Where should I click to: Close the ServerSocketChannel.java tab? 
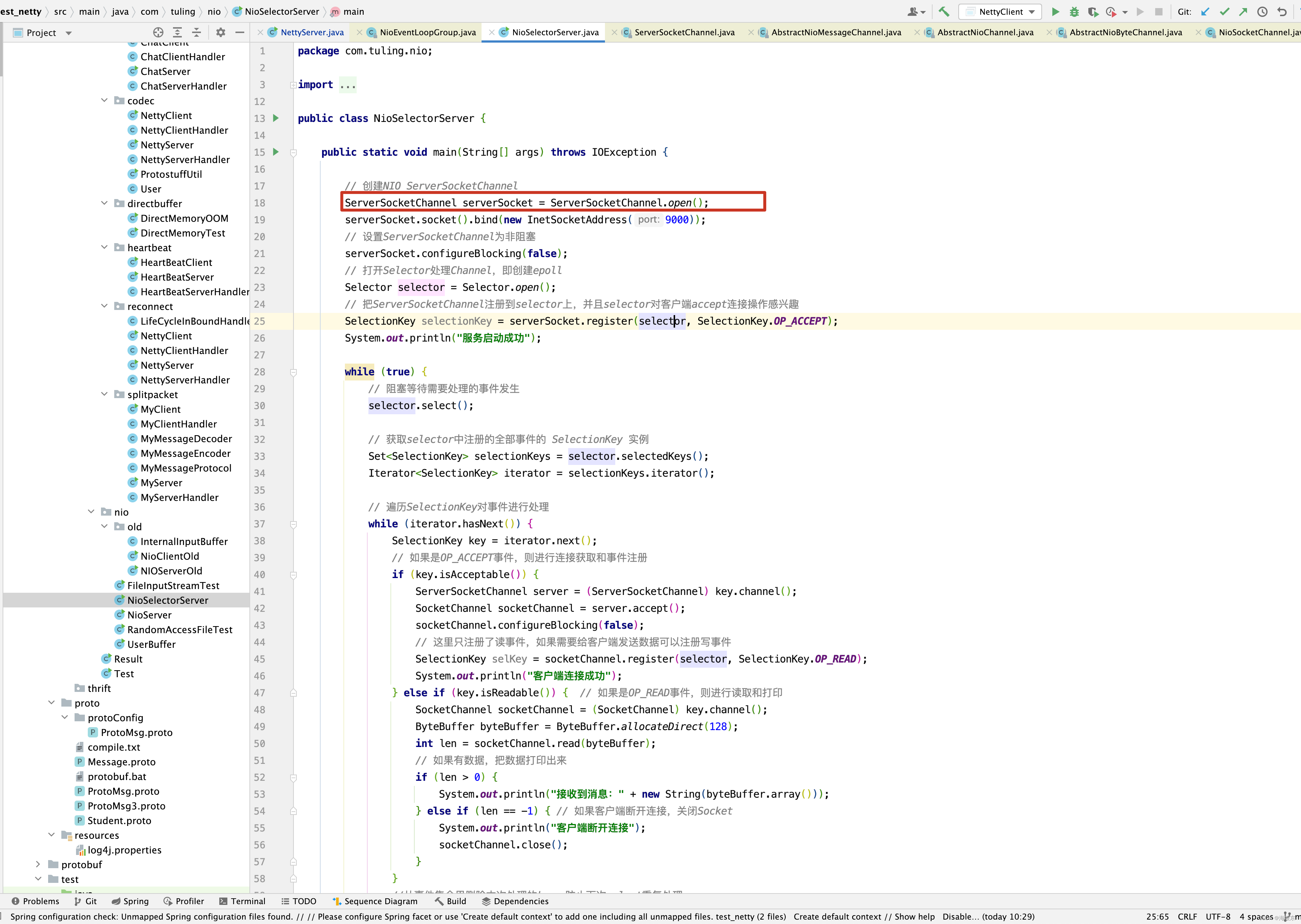click(614, 32)
